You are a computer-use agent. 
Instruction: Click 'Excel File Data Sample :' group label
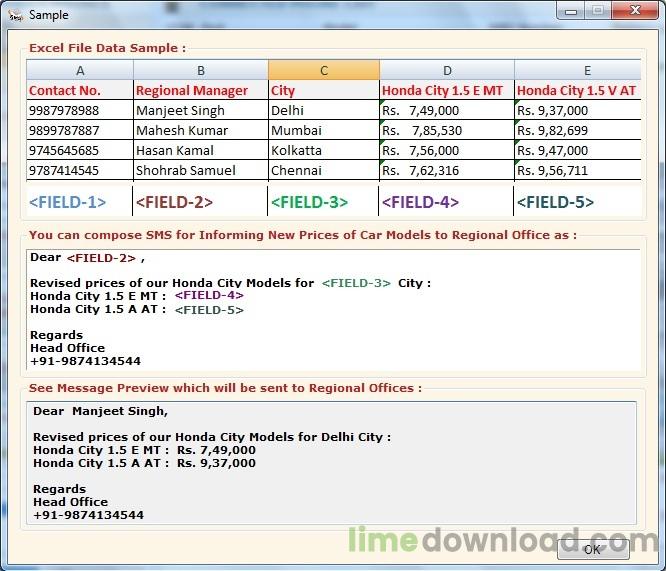pyautogui.click(x=107, y=48)
